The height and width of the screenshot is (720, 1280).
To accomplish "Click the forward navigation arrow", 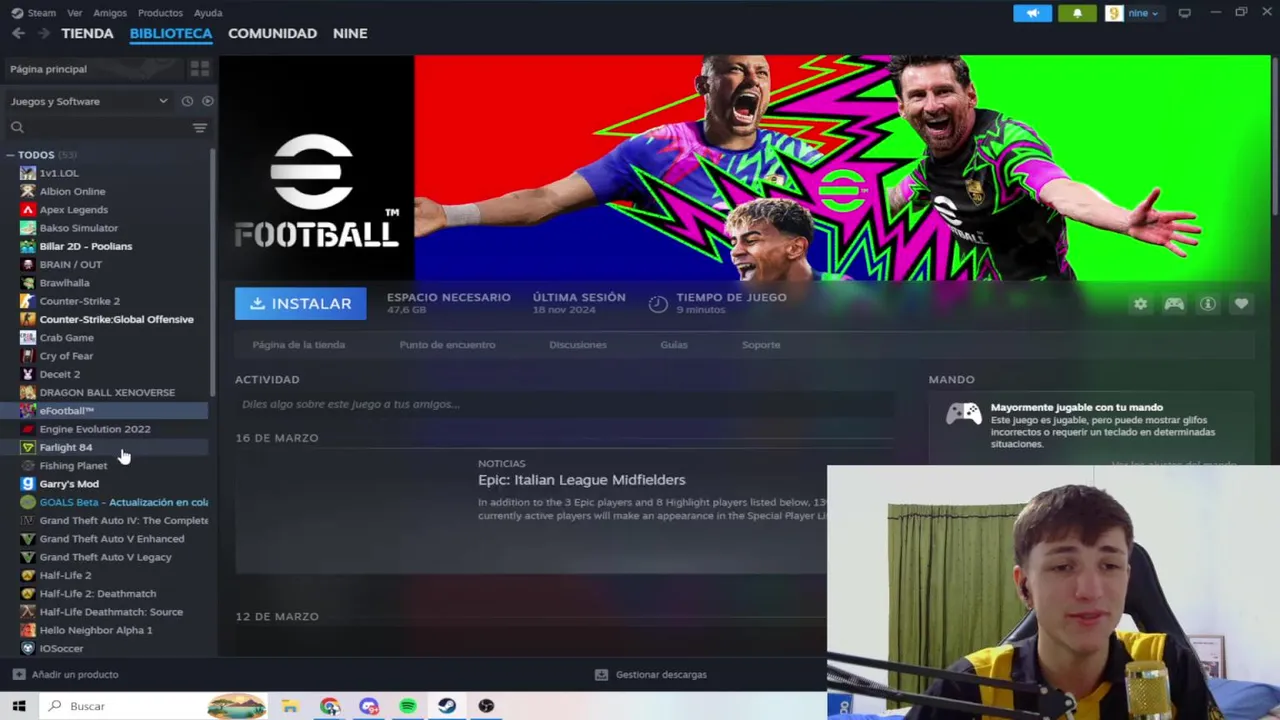I will (x=43, y=33).
